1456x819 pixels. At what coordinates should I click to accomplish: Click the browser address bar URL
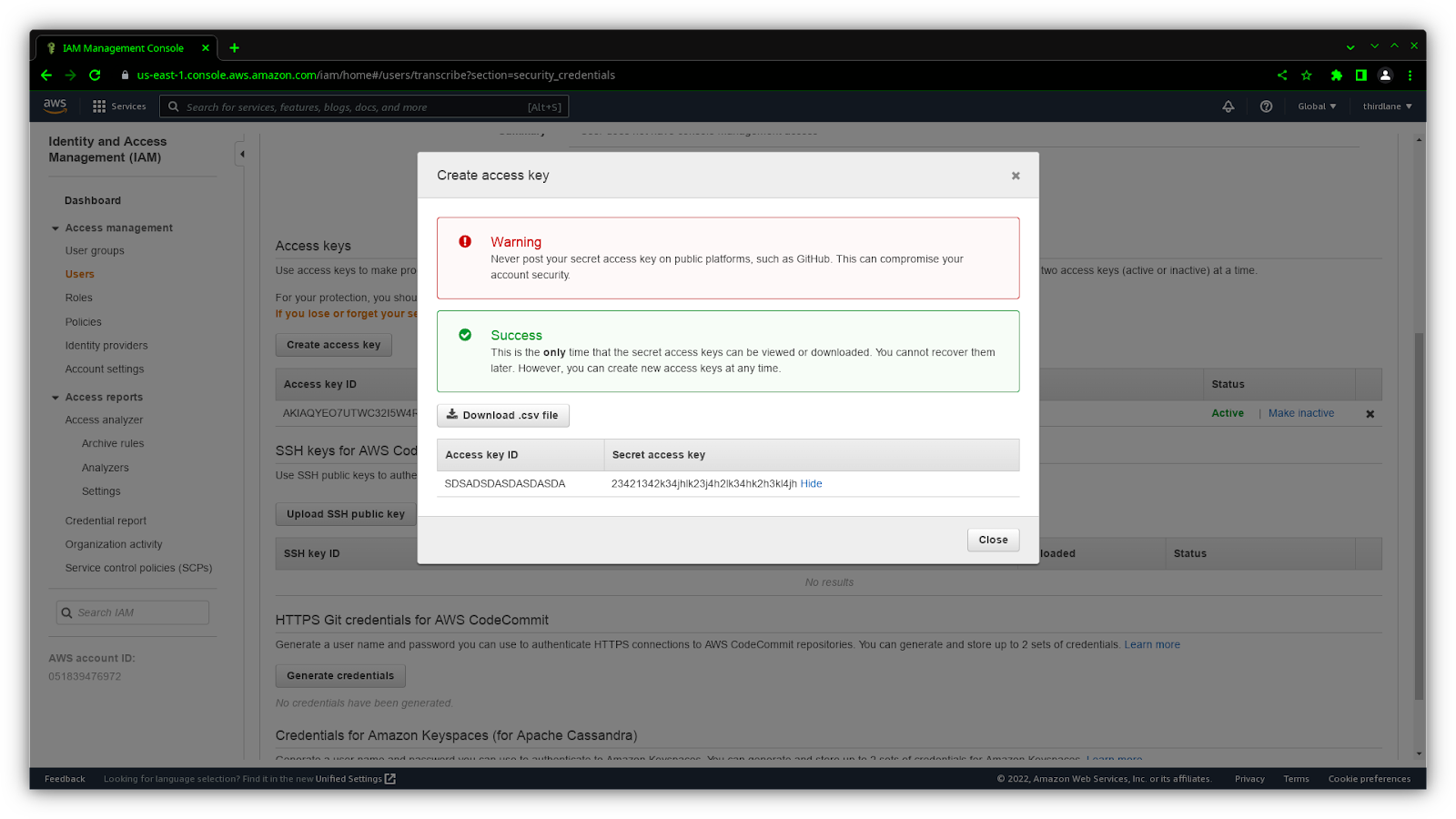(x=376, y=76)
